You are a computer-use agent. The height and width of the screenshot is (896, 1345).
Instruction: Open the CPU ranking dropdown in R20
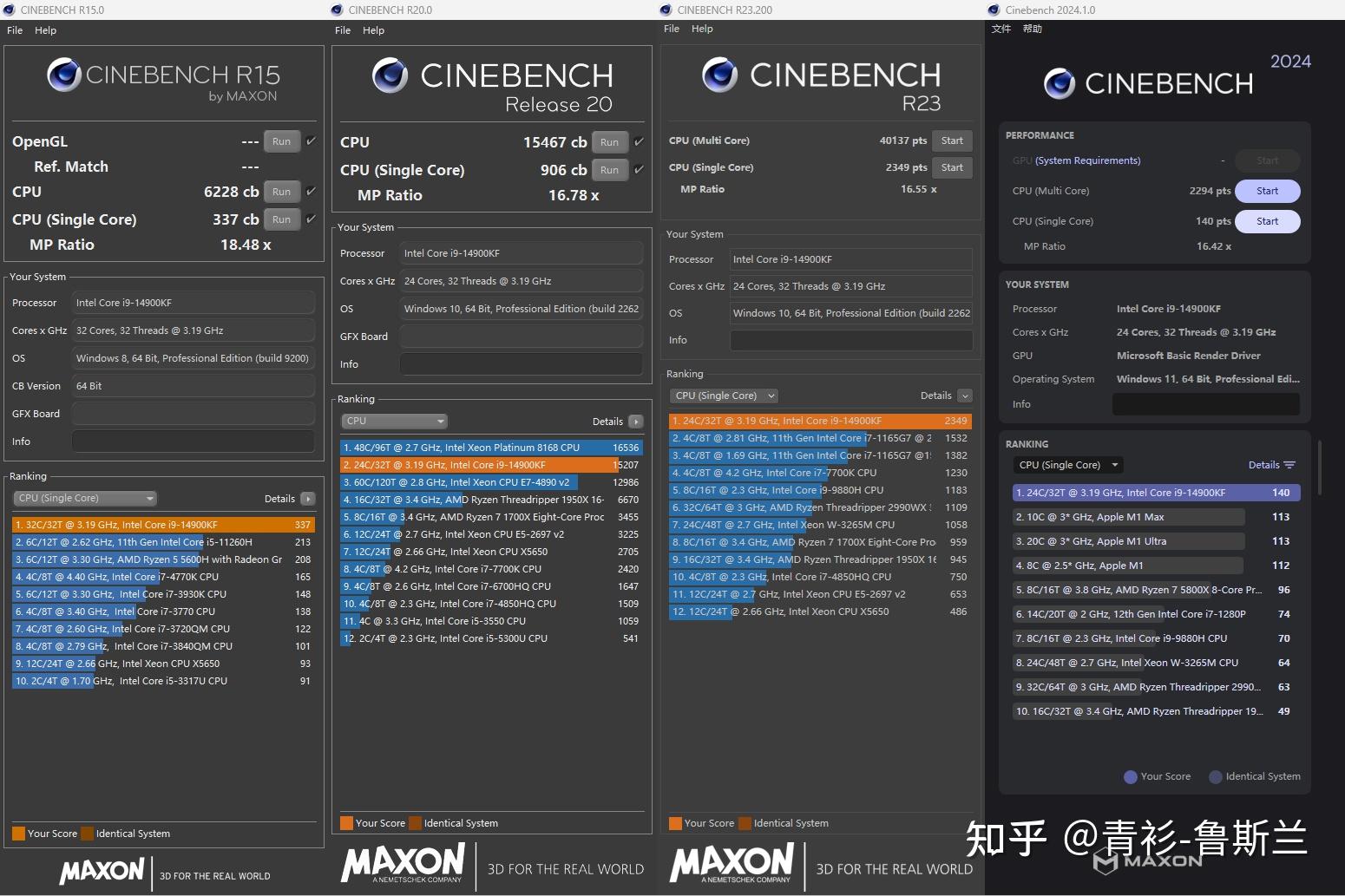(395, 422)
